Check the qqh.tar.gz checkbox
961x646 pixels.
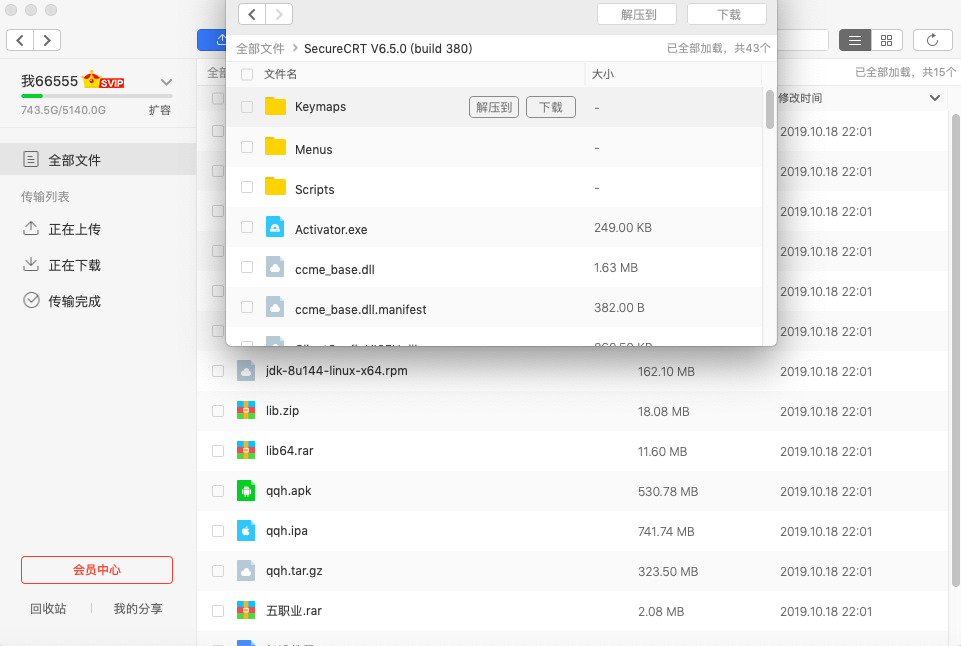[218, 571]
